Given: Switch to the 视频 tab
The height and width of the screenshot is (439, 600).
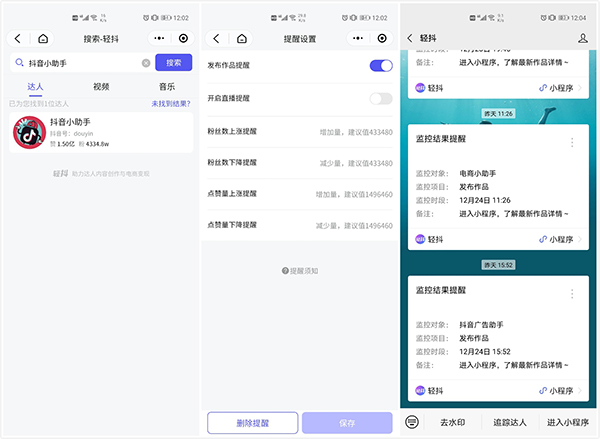Looking at the screenshot, I should 100,87.
